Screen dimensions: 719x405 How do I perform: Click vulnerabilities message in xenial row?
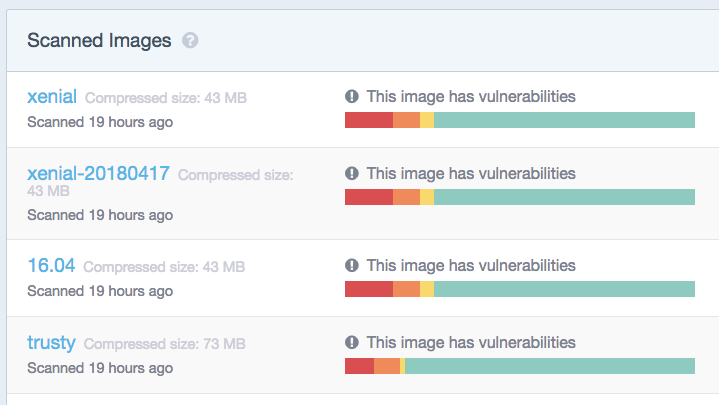[x=471, y=97]
